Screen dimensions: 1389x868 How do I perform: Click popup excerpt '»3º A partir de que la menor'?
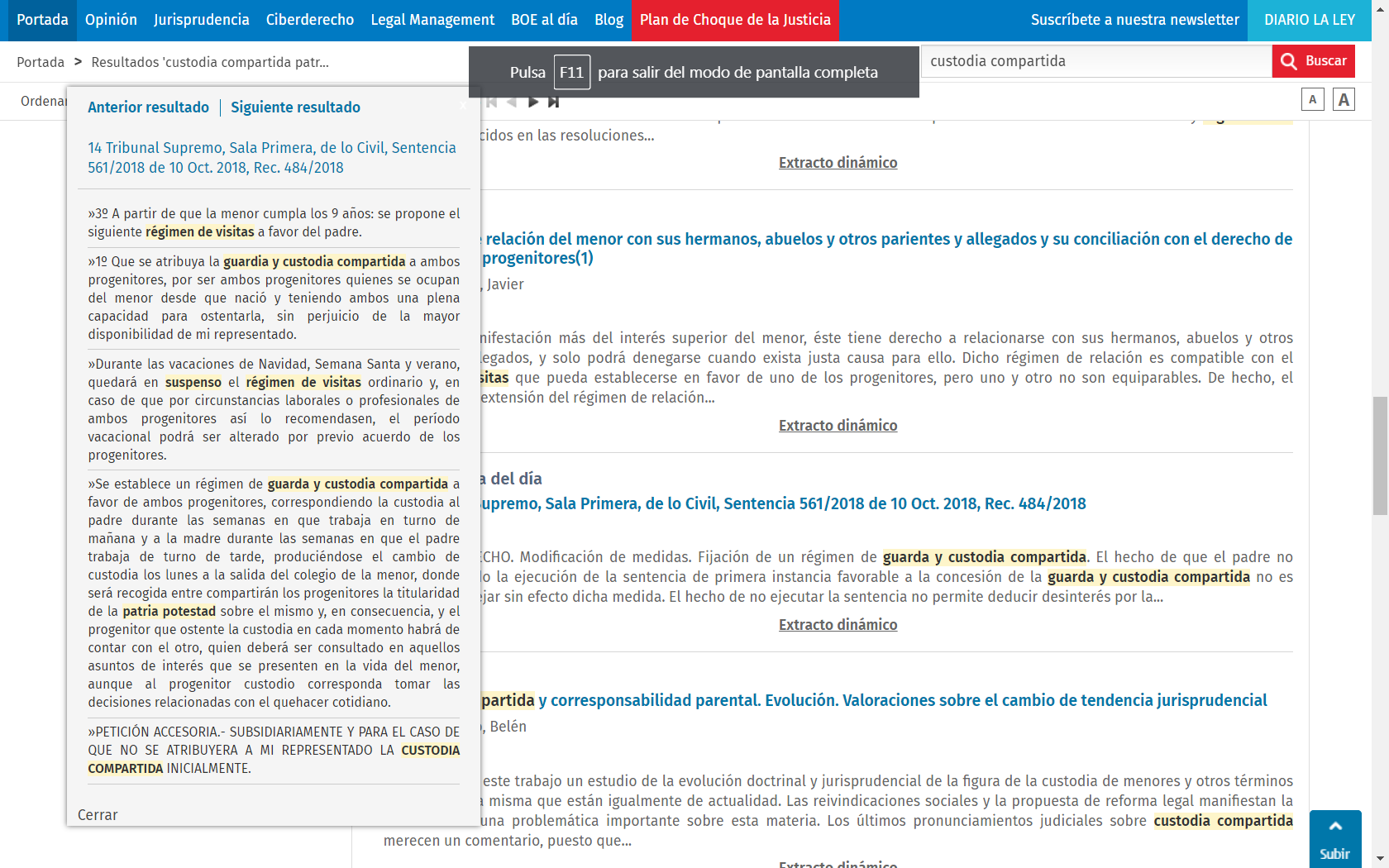click(x=274, y=223)
